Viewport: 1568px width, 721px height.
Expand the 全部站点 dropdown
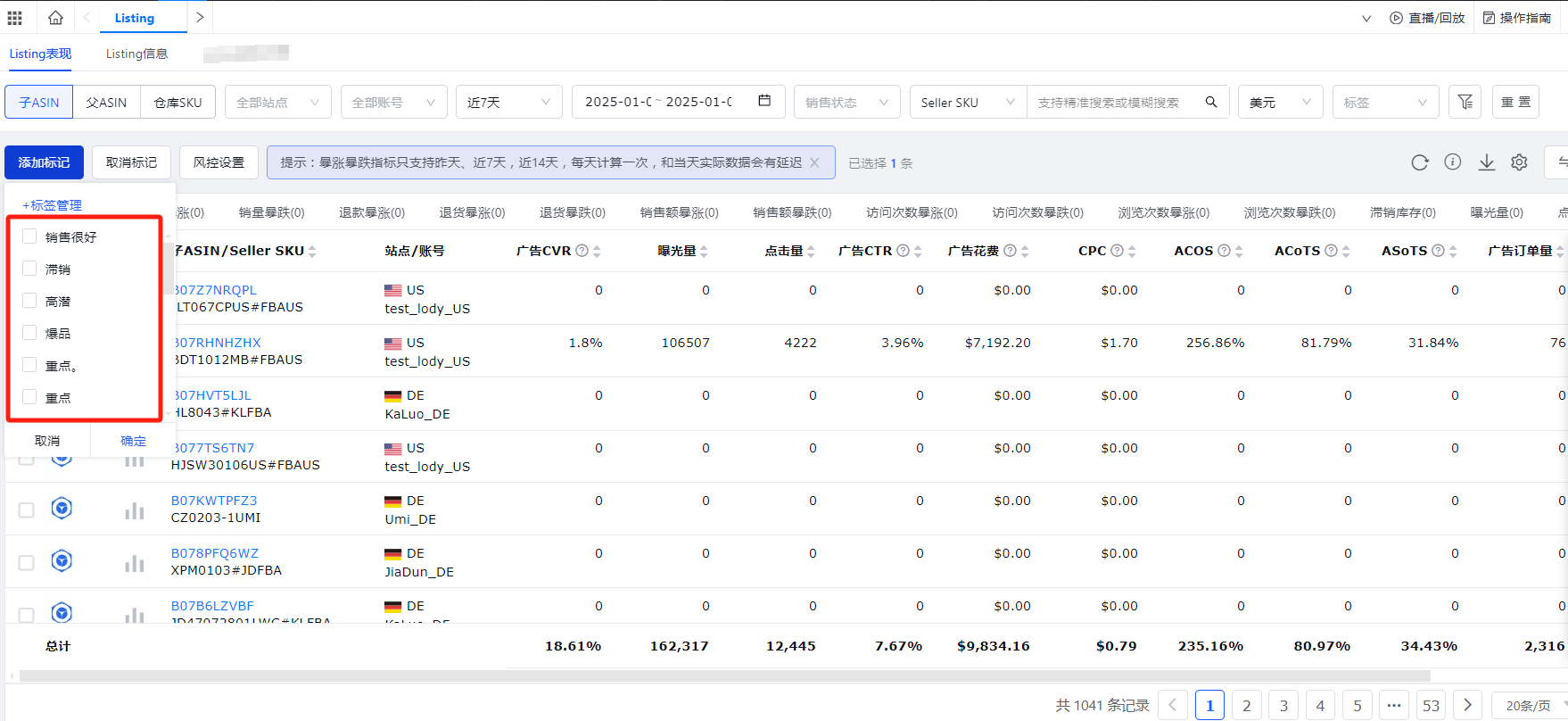(x=277, y=103)
